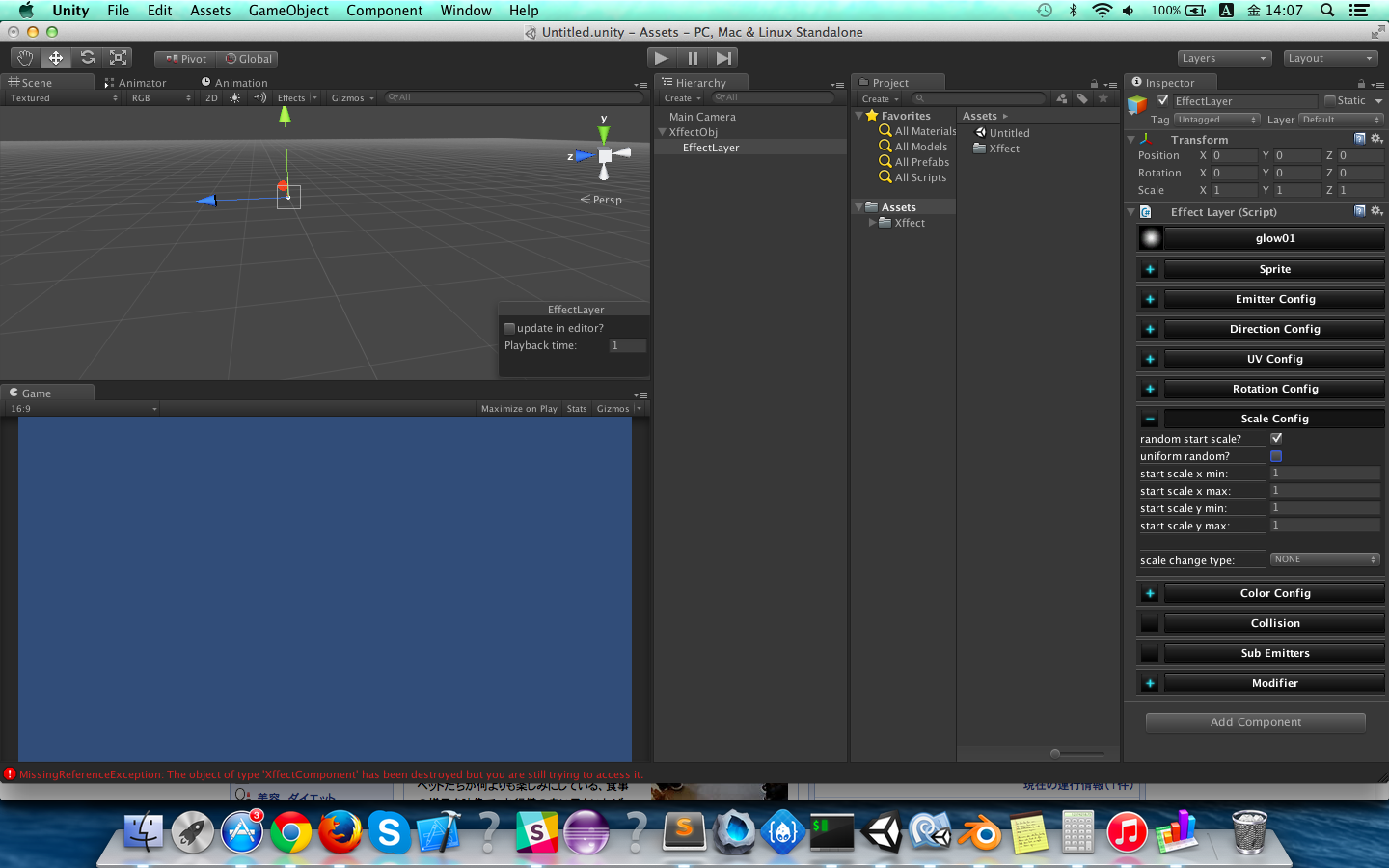Open the Tag Untagged dropdown
The height and width of the screenshot is (868, 1389).
tap(1217, 120)
